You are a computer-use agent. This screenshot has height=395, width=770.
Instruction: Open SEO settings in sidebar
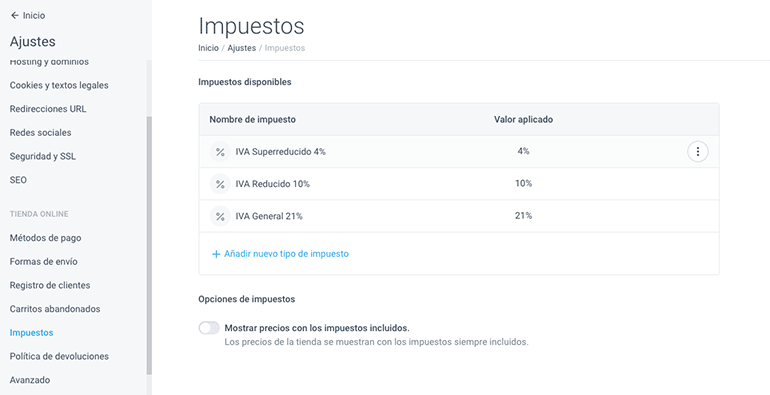(18, 180)
